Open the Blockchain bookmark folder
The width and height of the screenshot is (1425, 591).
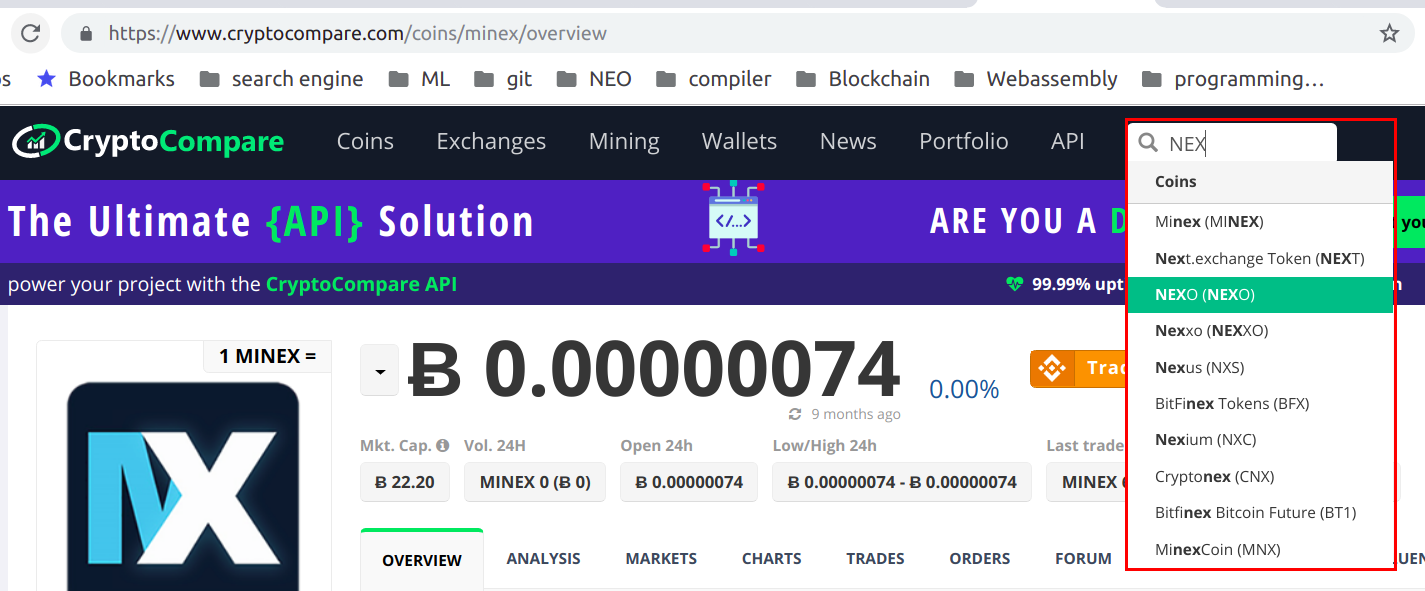coord(862,79)
